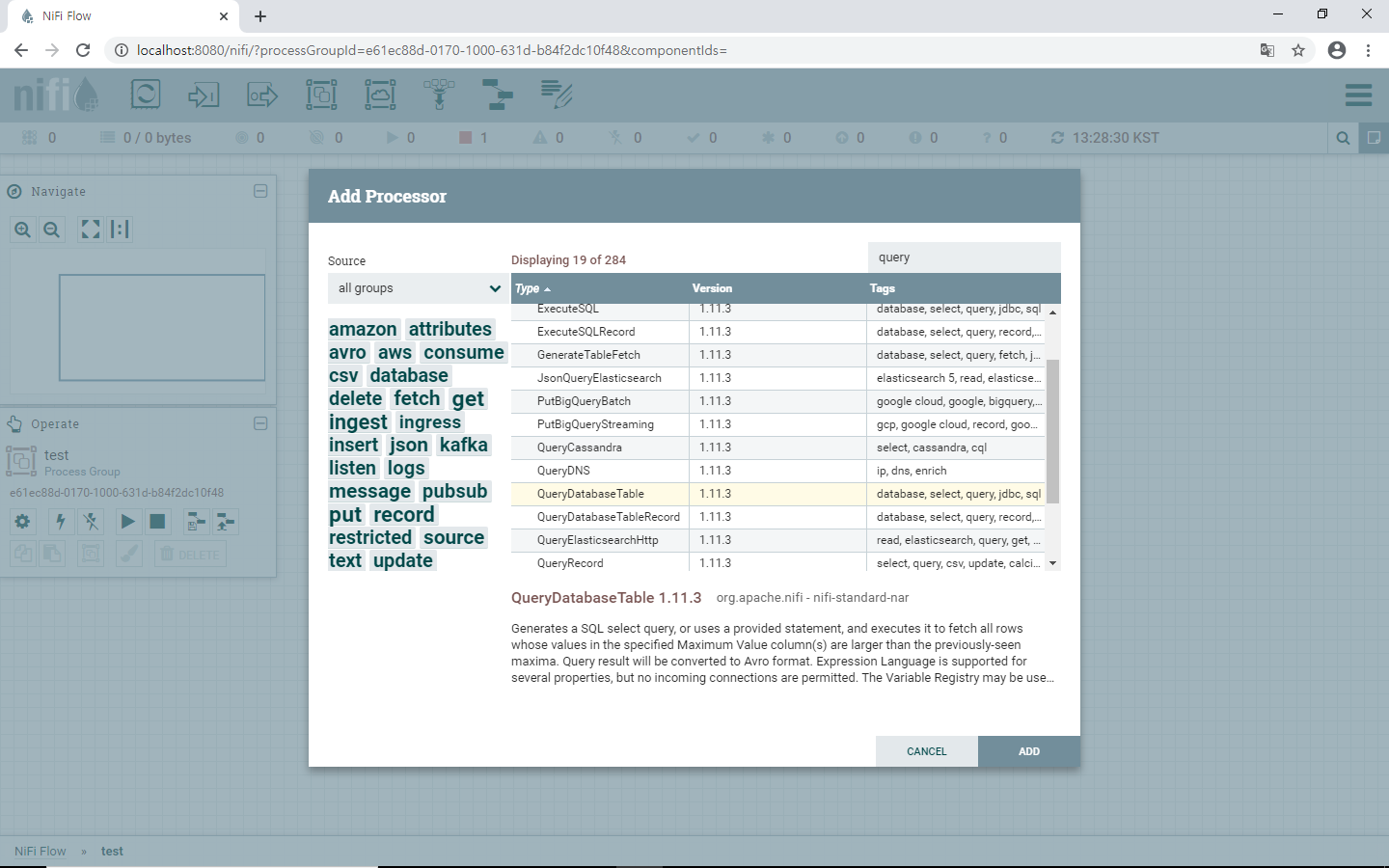
Task: Select the PutBigQueryBatch processor row
Action: click(x=777, y=401)
